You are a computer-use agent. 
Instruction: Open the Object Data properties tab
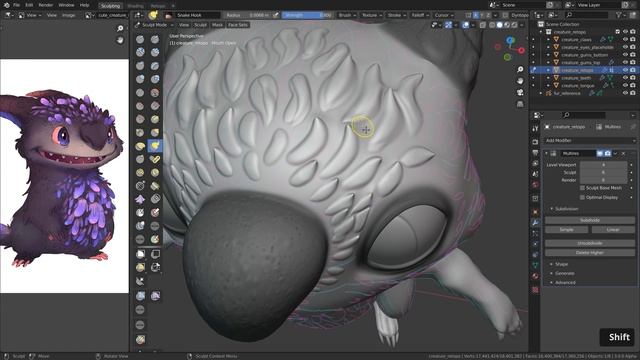point(535,265)
